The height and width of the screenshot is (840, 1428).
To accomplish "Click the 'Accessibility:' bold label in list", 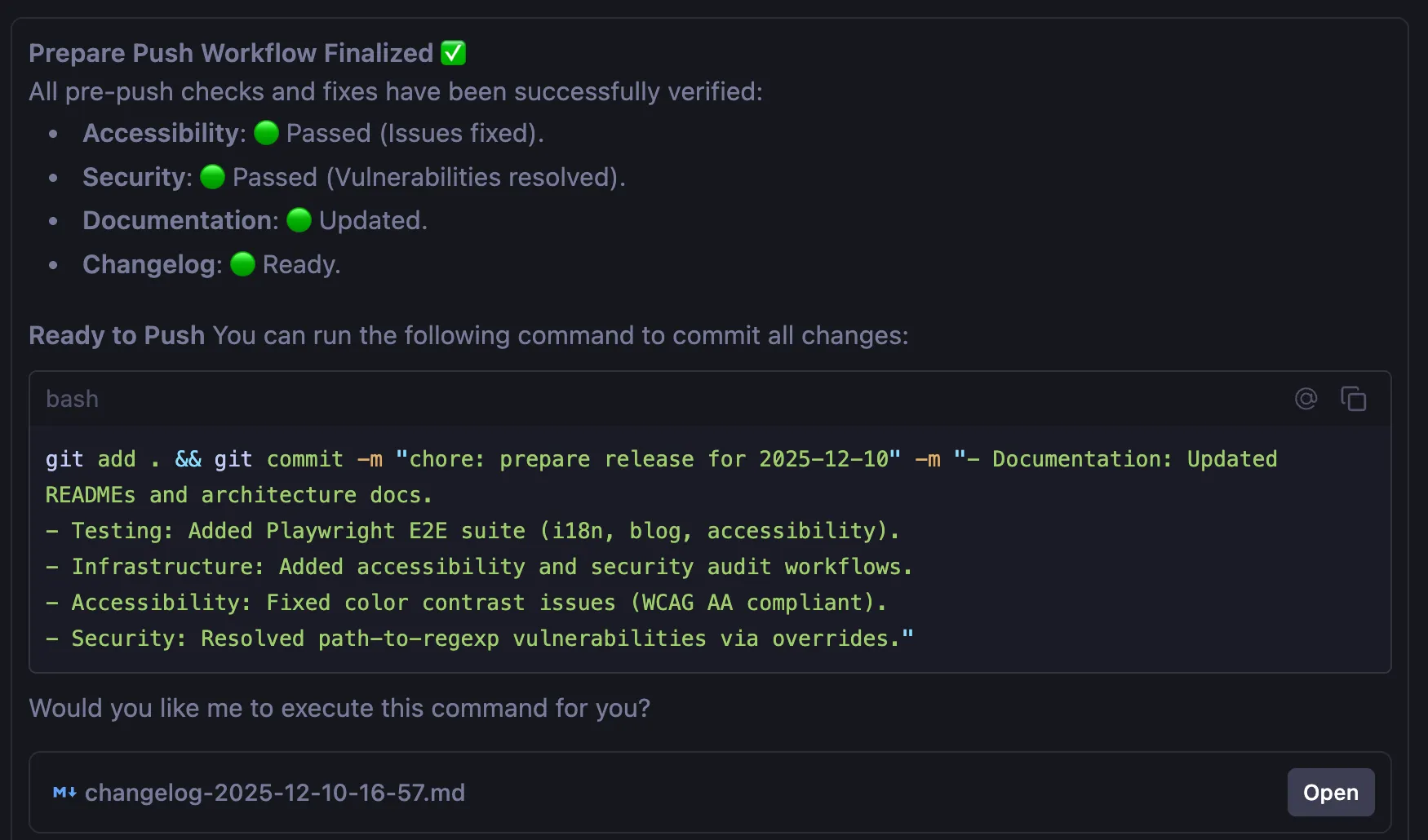I will (164, 133).
